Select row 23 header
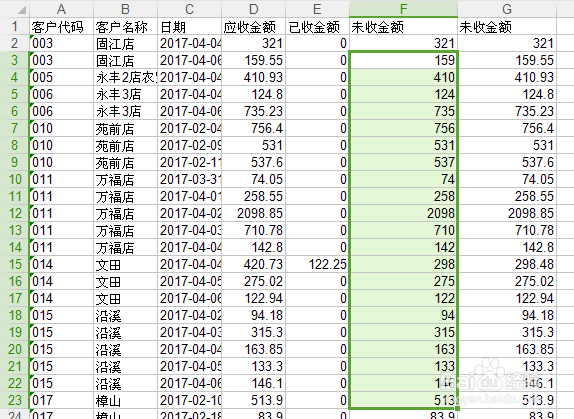The width and height of the screenshot is (574, 419). pos(14,400)
